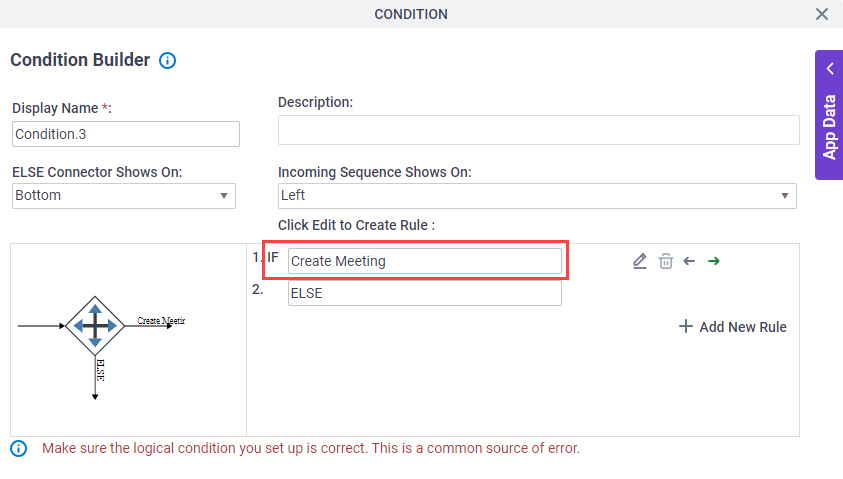Click the Description text field
Screen dimensions: 843x479
(x=538, y=130)
